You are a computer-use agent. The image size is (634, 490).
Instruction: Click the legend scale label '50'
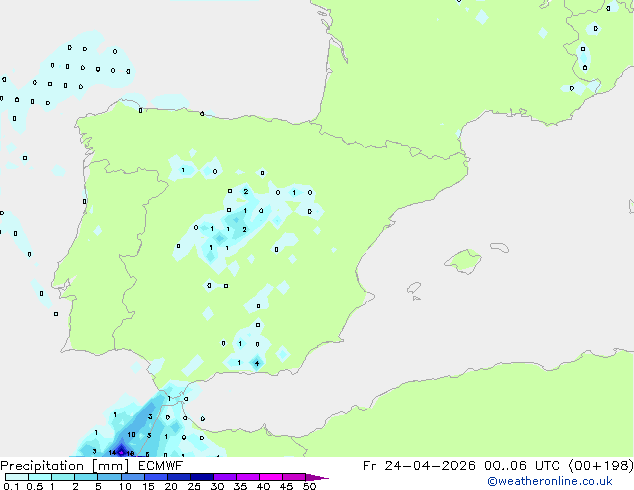309,486
